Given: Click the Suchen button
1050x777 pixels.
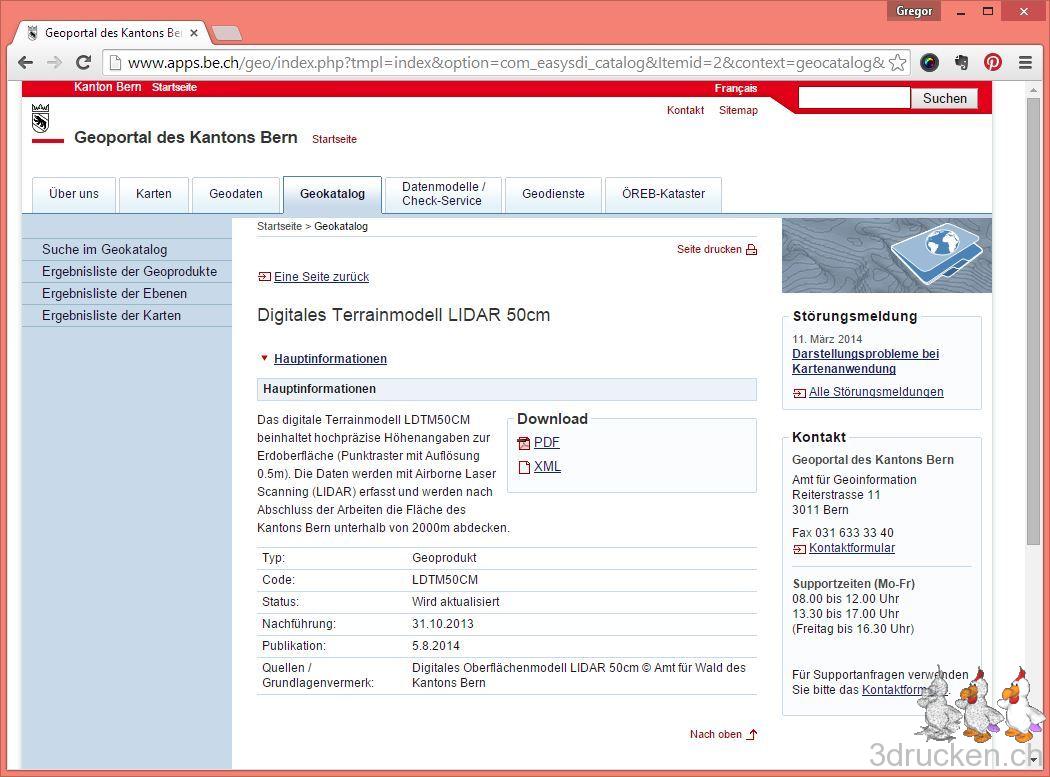Looking at the screenshot, I should [943, 98].
